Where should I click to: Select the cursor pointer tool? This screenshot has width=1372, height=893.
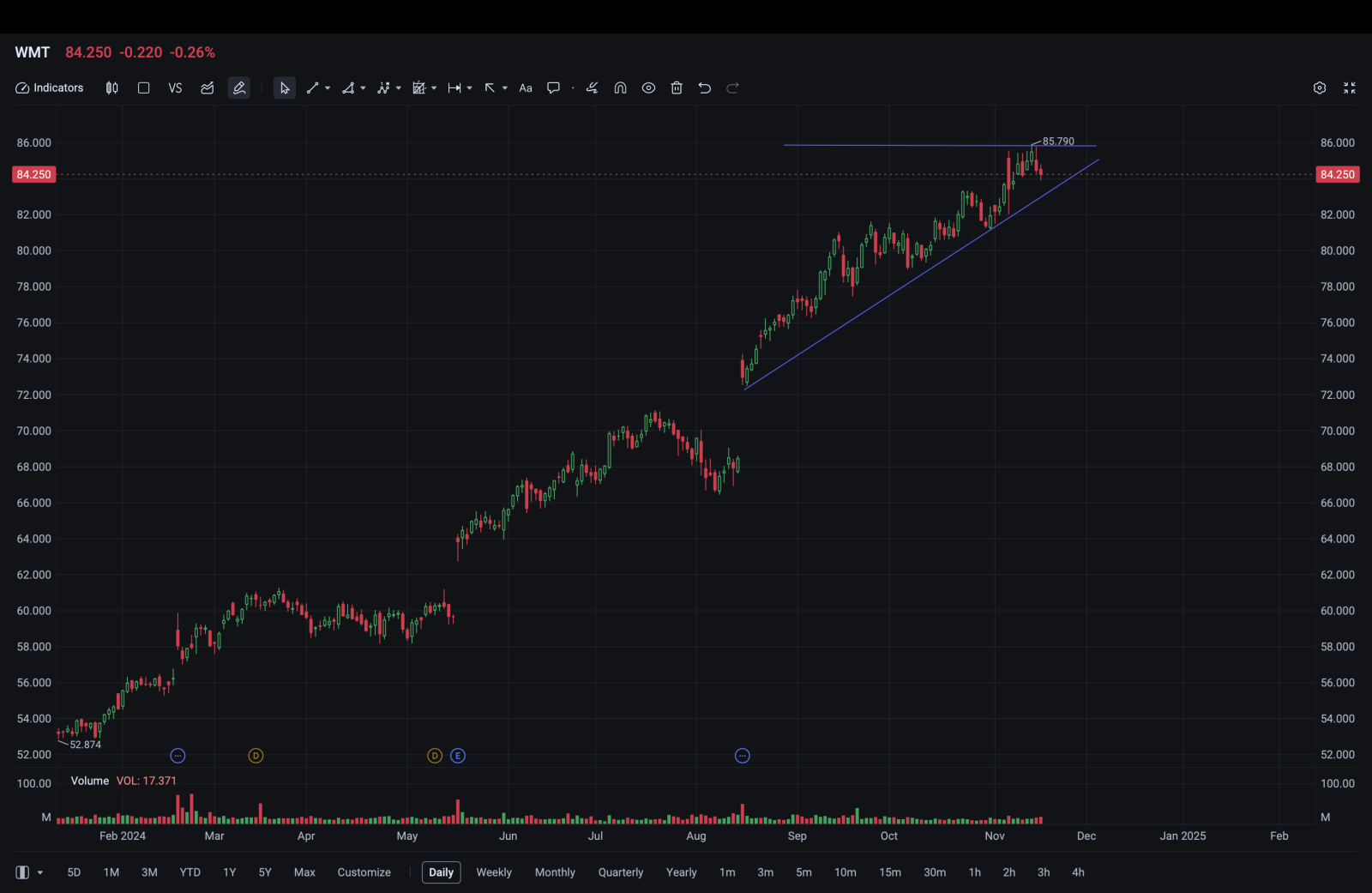(x=285, y=87)
